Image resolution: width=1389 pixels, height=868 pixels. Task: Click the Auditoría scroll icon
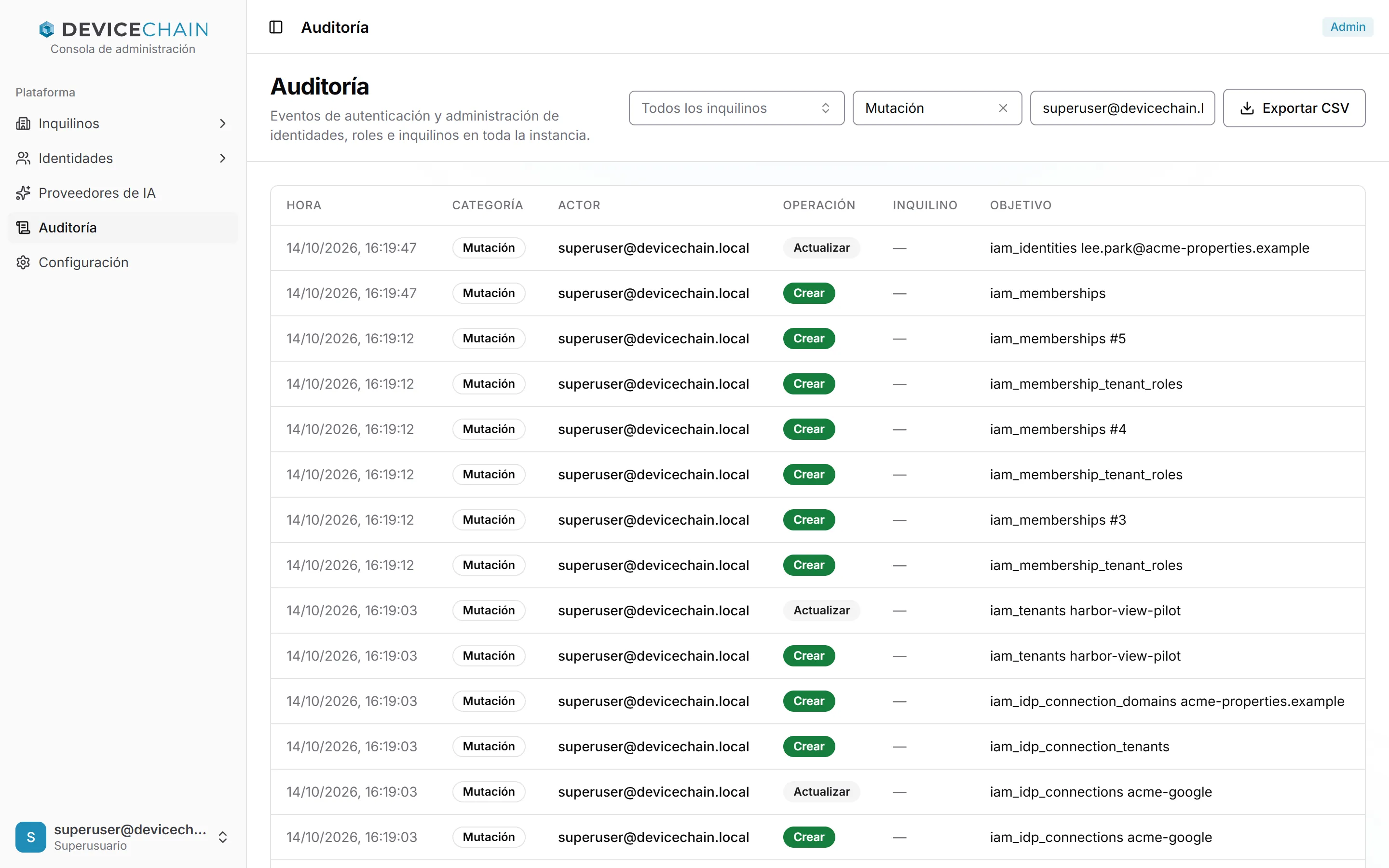(x=23, y=227)
